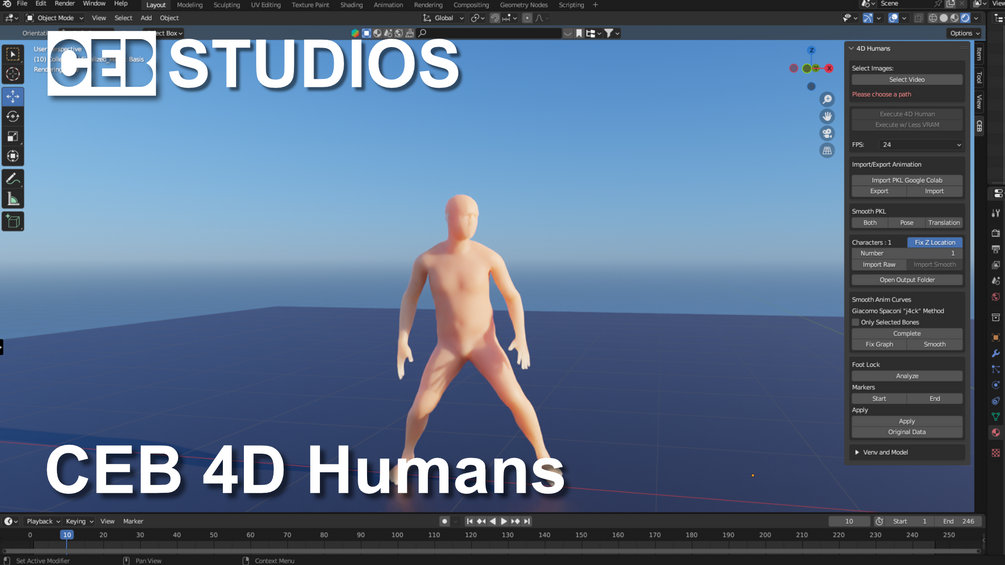
Task: Select the Add Cube tool
Action: pos(13,222)
